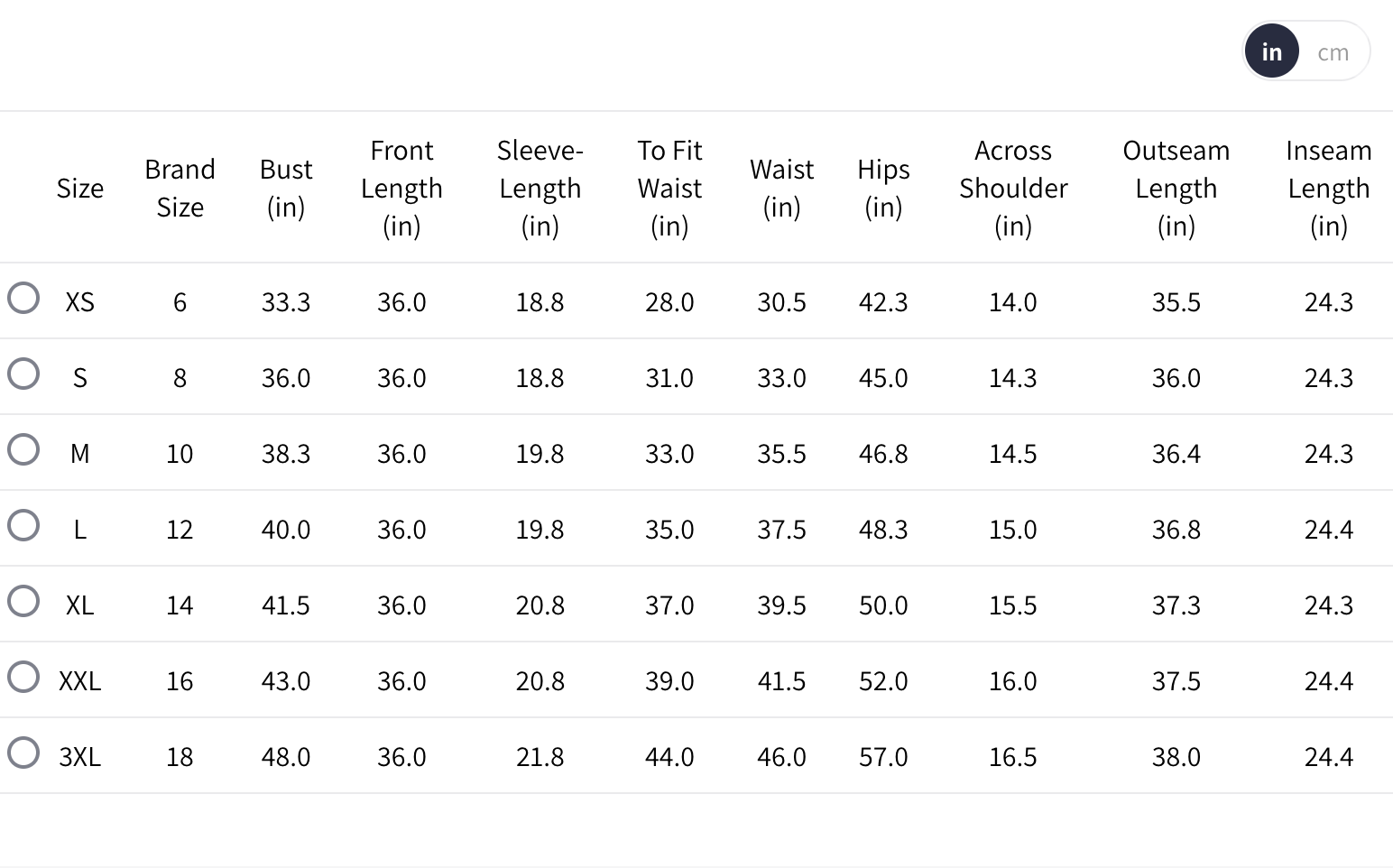Select the 3XL size radio button
This screenshot has width=1393, height=868.
click(23, 753)
